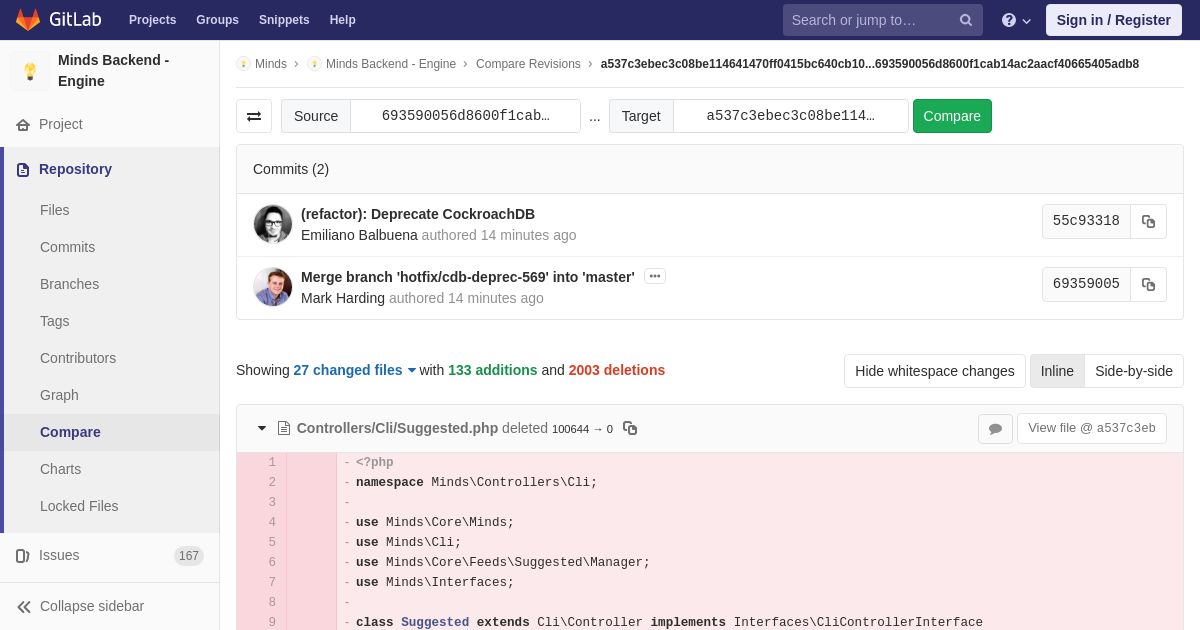The height and width of the screenshot is (630, 1200).
Task: Click the green Compare button
Action: (x=952, y=116)
